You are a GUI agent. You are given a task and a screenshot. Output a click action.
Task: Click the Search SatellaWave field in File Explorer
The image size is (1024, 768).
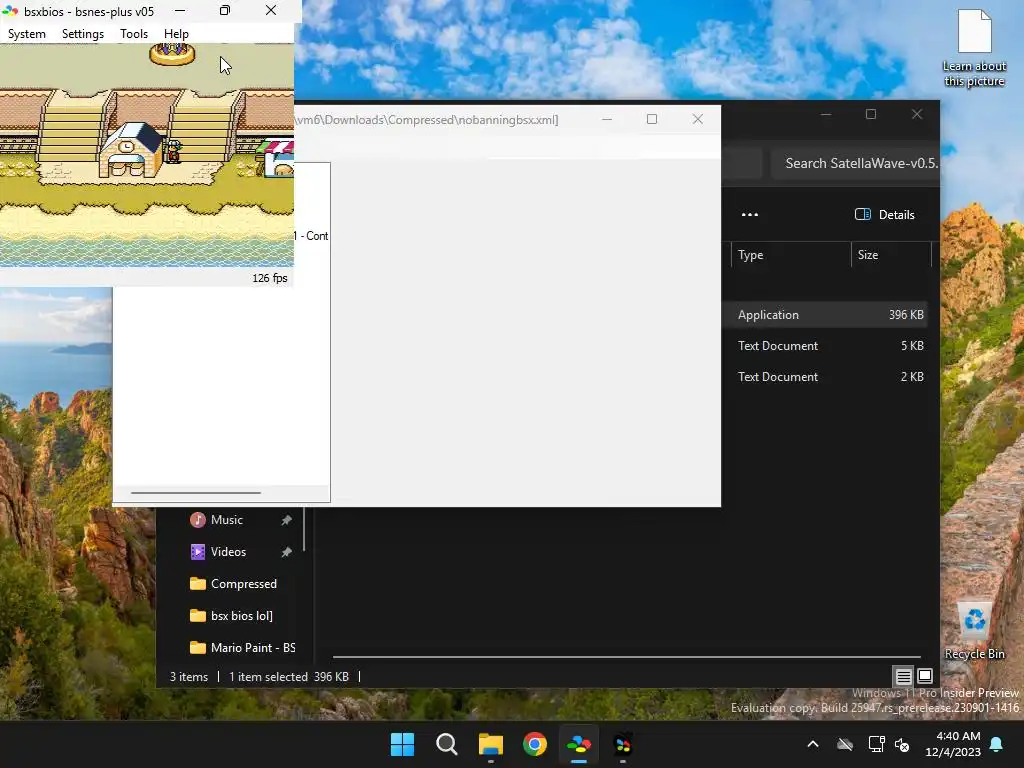tap(856, 163)
